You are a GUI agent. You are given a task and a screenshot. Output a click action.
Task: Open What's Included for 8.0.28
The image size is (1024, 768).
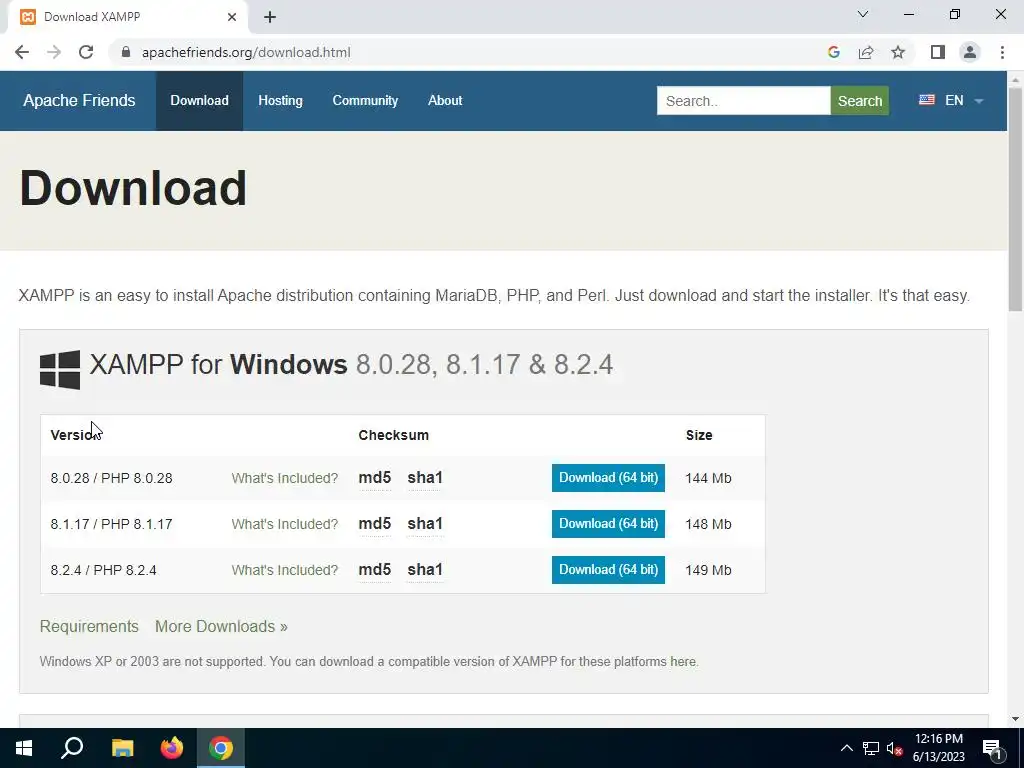pyautogui.click(x=285, y=478)
